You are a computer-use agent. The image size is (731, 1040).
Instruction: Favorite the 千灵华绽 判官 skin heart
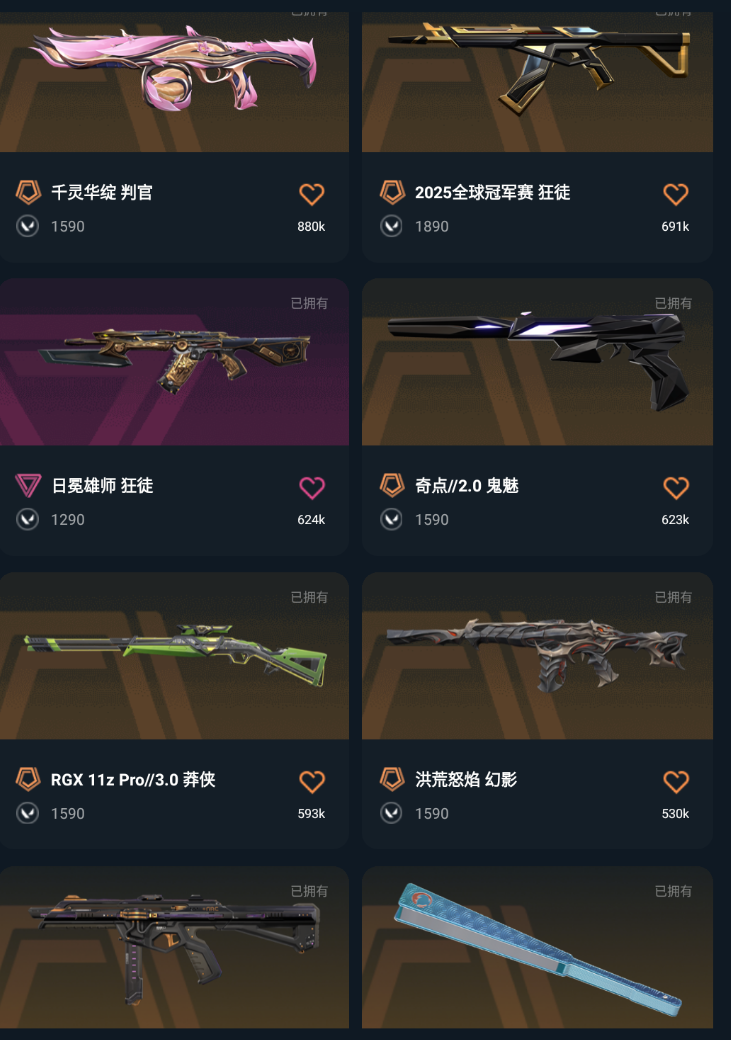(311, 194)
